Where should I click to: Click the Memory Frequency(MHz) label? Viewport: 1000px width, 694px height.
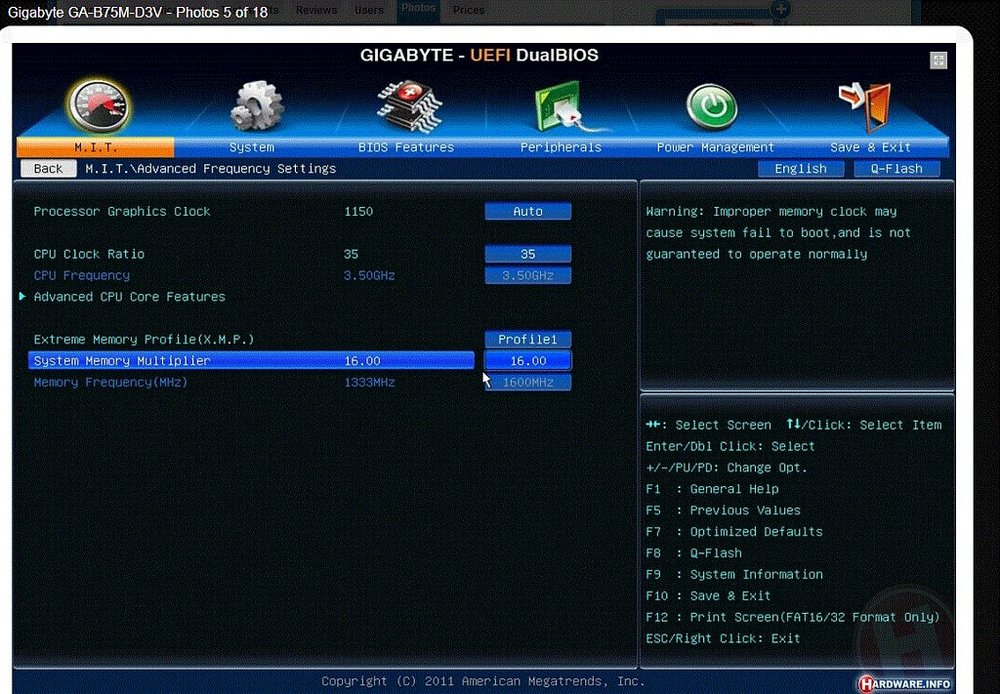pyautogui.click(x=111, y=382)
